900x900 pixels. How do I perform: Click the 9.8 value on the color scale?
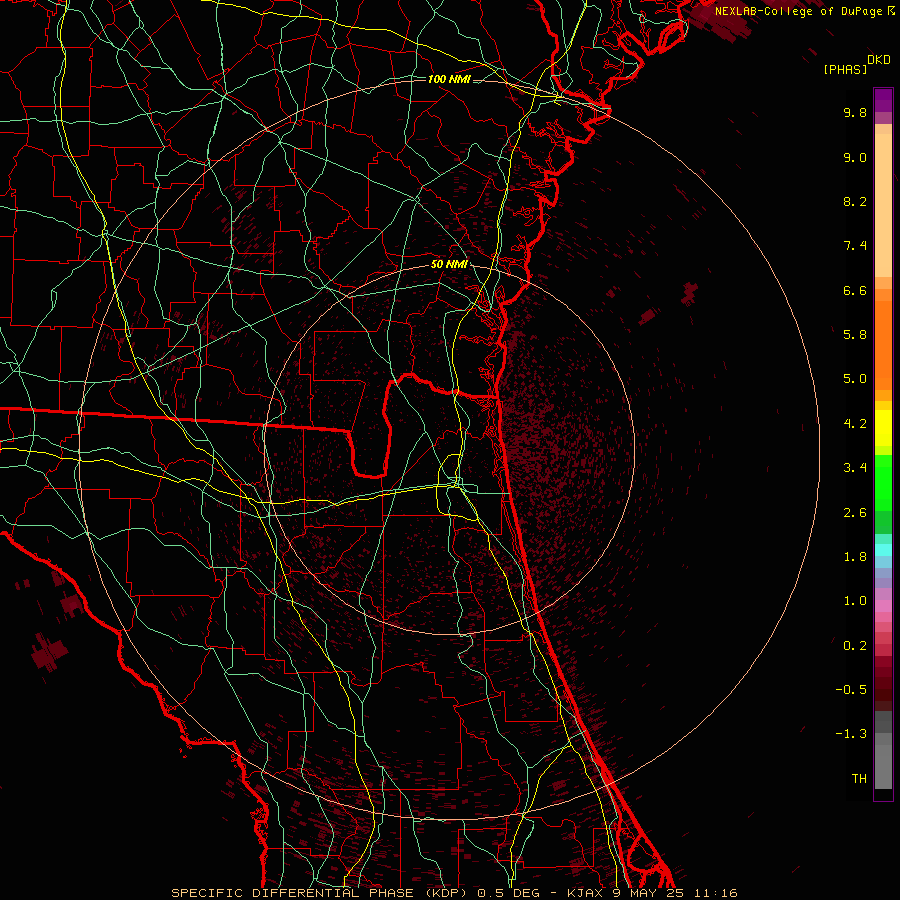click(855, 112)
